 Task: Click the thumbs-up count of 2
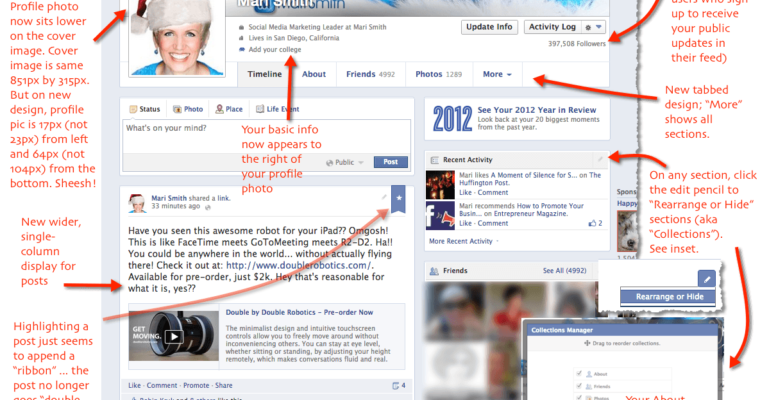595,224
